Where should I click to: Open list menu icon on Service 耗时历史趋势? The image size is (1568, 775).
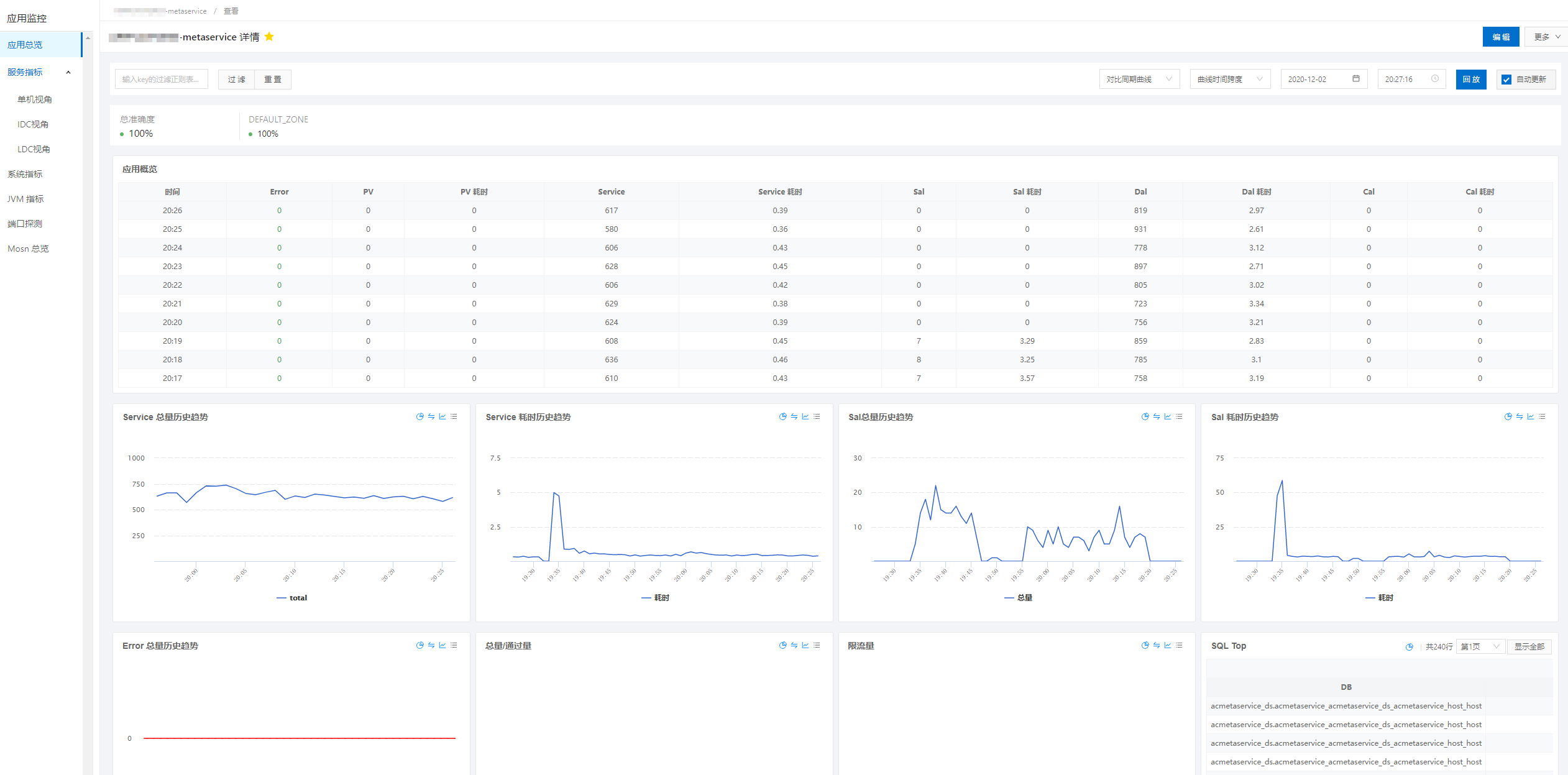[x=817, y=417]
